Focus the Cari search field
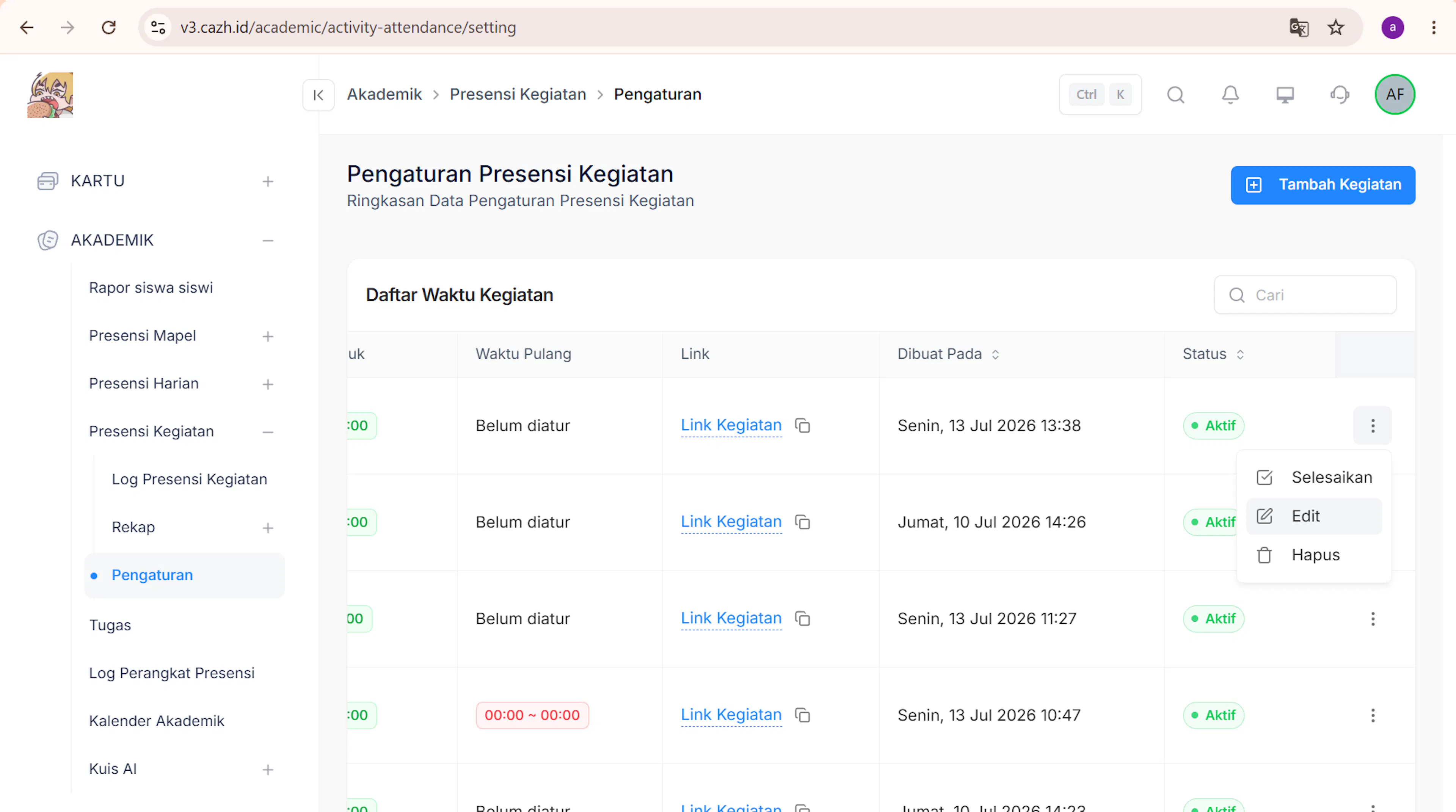 pos(1305,295)
